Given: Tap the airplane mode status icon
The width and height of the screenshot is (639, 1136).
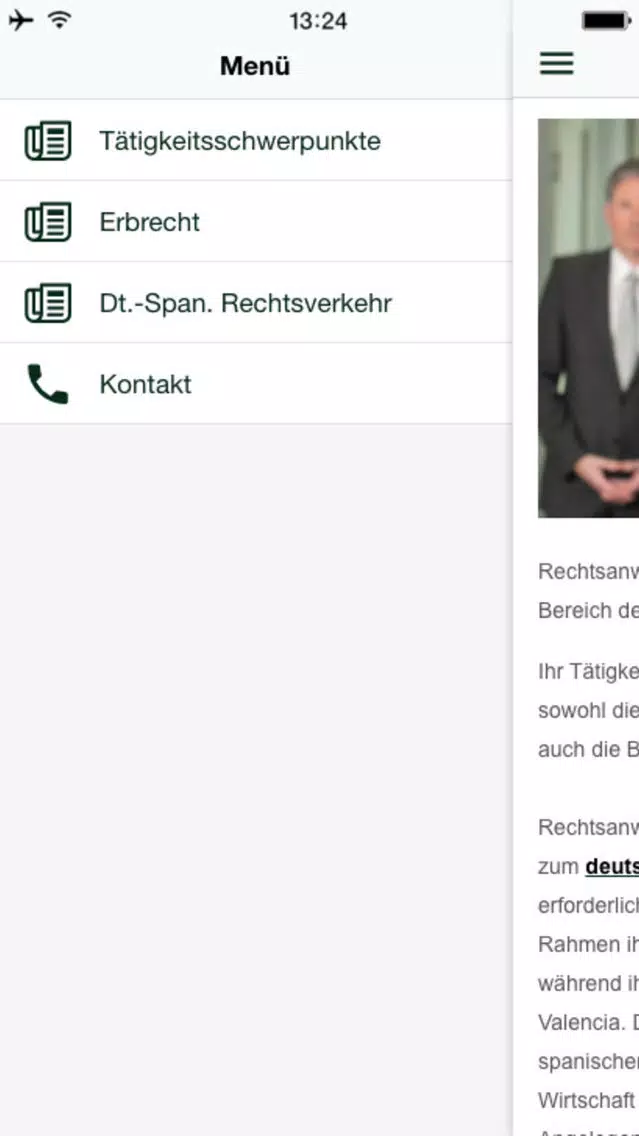Looking at the screenshot, I should pos(21,20).
